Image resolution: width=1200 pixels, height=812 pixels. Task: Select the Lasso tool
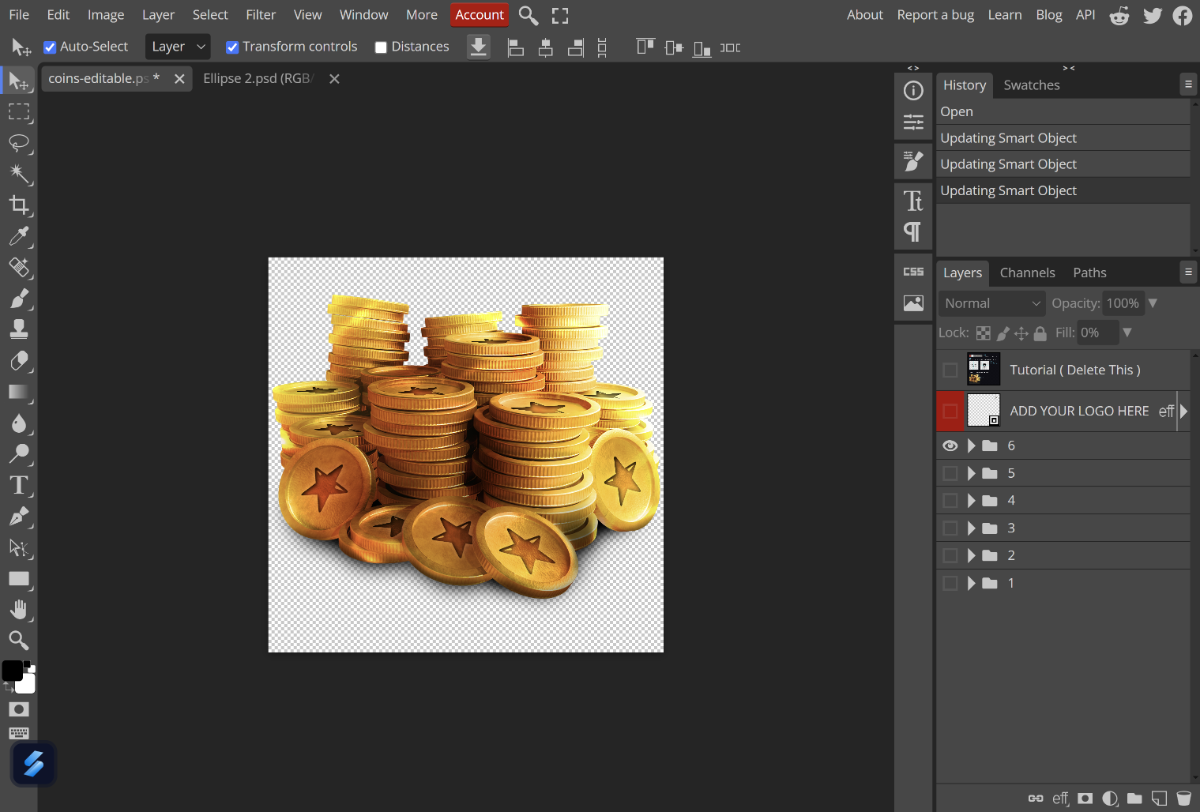[18, 142]
